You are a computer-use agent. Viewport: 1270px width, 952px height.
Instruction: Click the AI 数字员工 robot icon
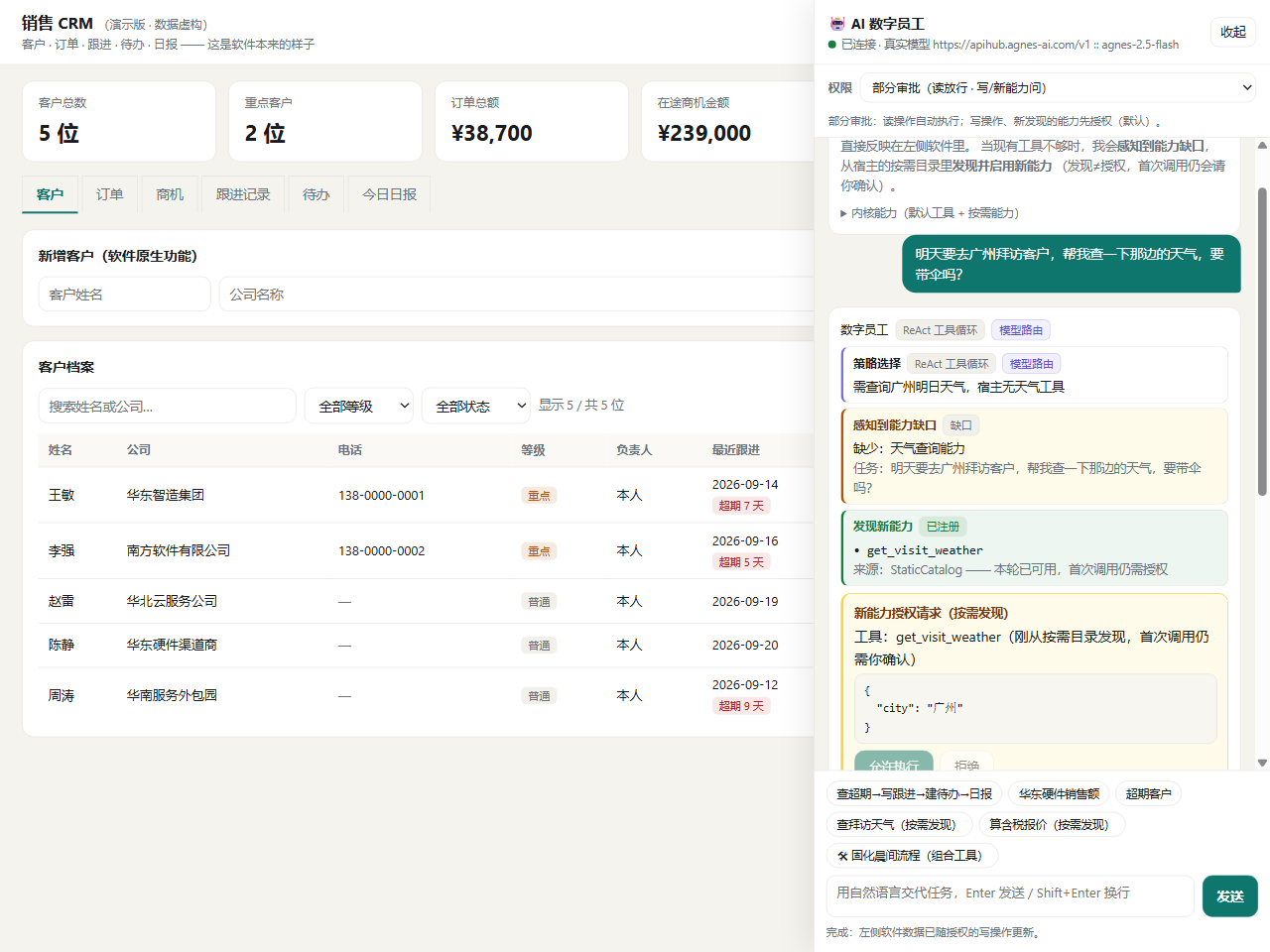[836, 24]
